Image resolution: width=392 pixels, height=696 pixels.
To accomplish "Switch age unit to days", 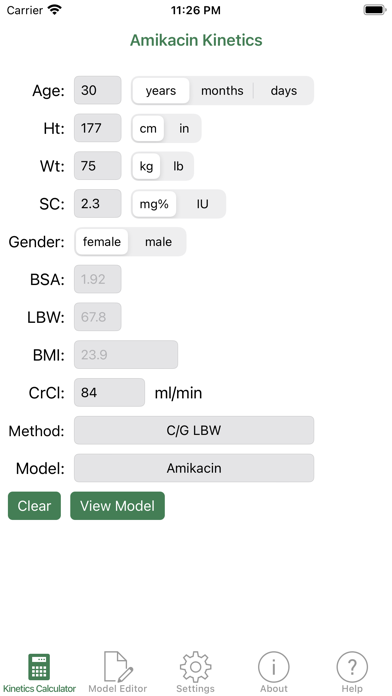I will [284, 91].
